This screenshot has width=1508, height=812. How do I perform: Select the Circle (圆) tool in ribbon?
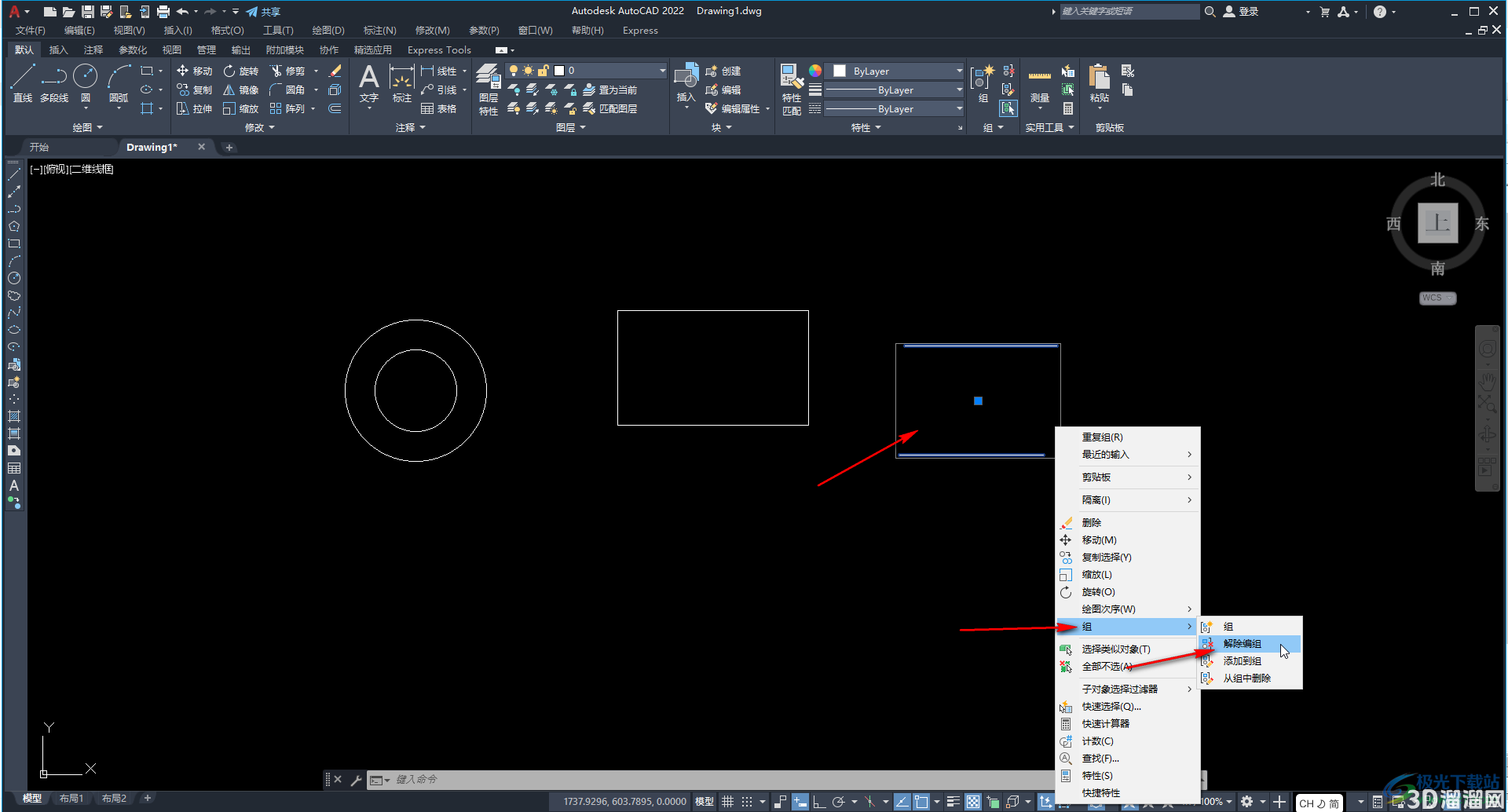click(x=85, y=83)
